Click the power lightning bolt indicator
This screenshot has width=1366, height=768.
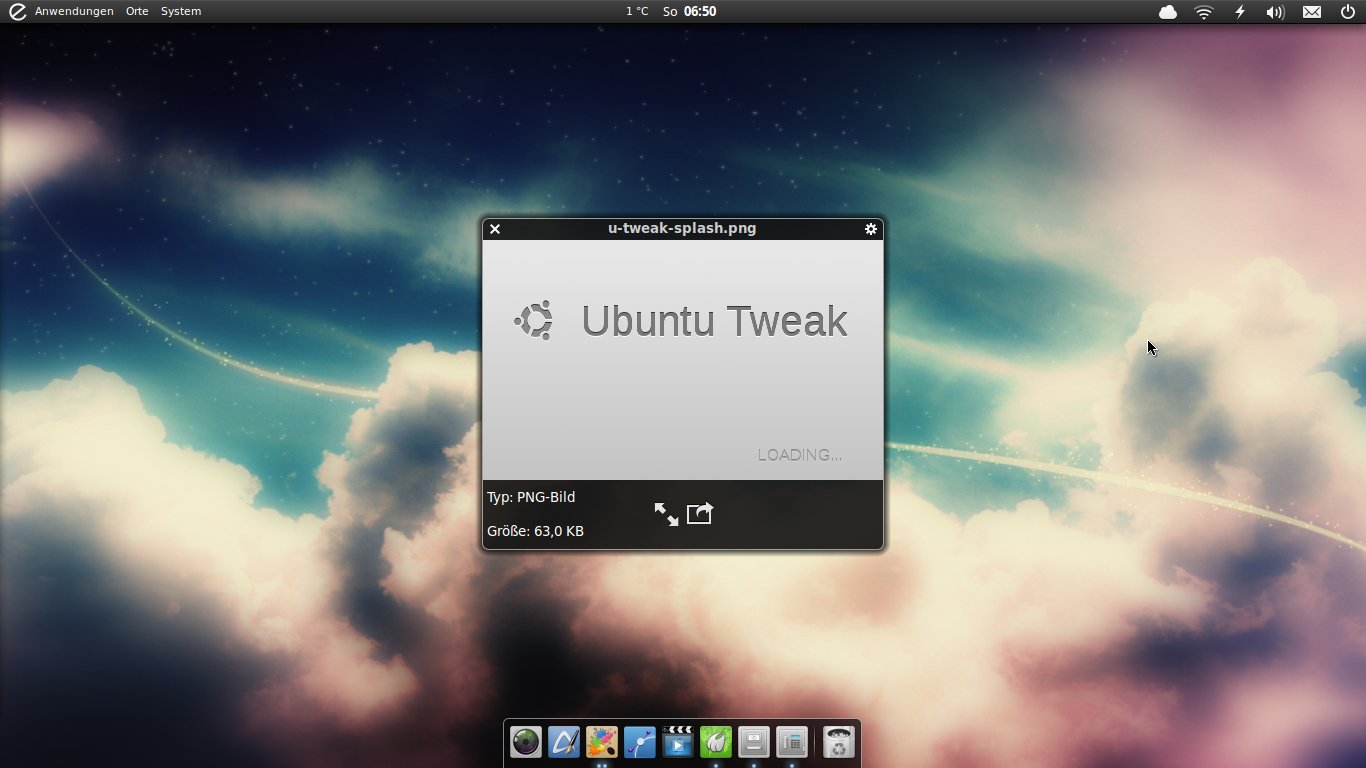(x=1240, y=12)
